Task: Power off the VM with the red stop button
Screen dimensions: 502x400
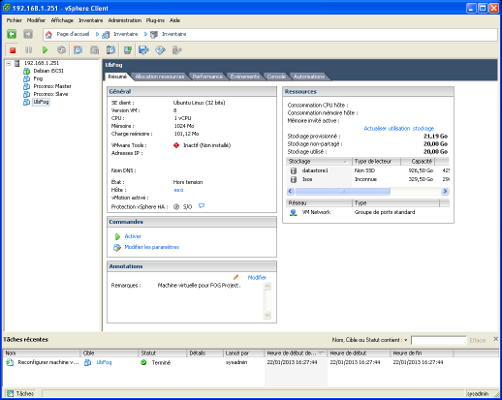Action: pos(13,50)
